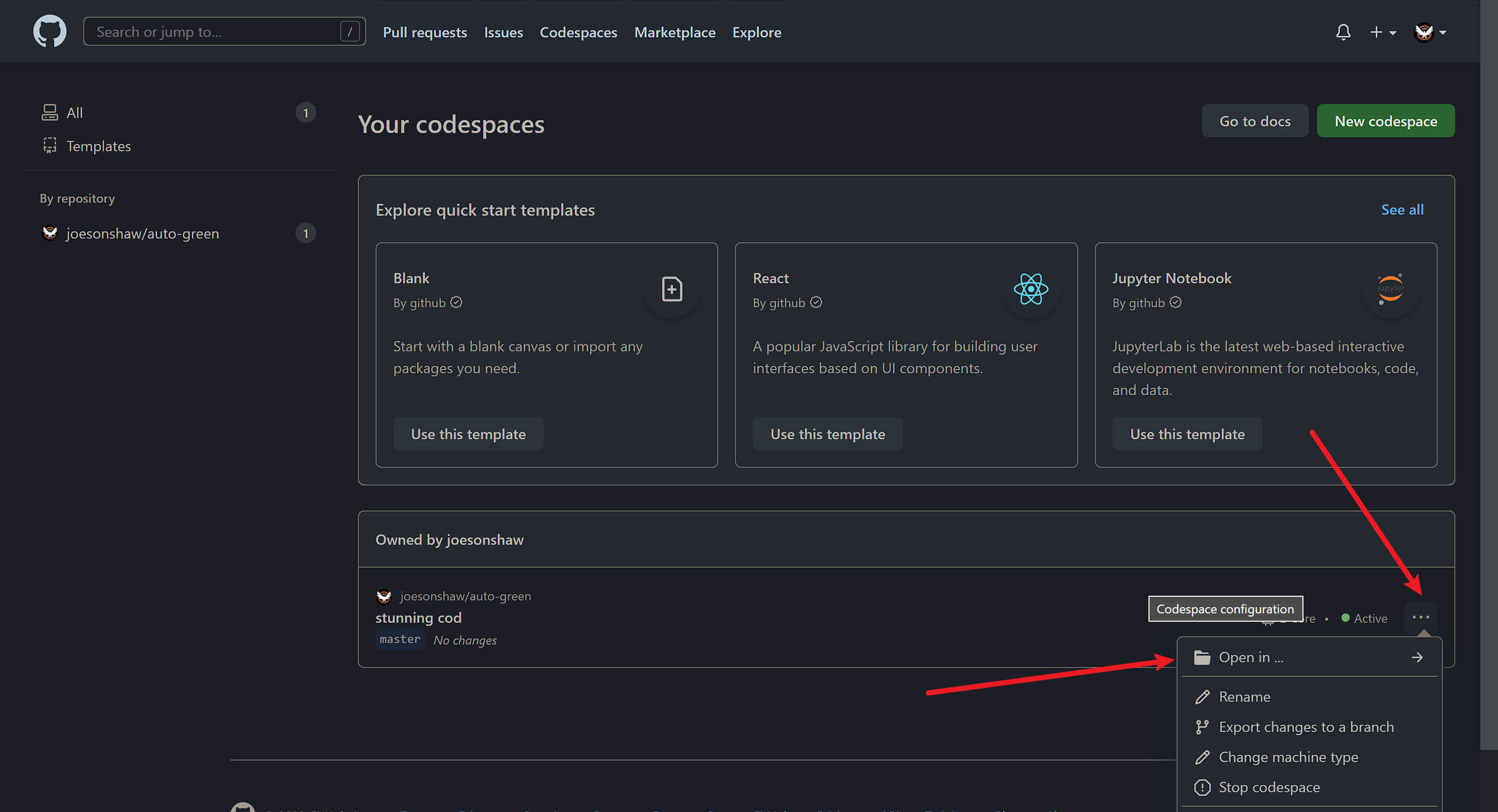Click the slash shortcut key hint in search
This screenshot has height=812, width=1498.
click(350, 31)
